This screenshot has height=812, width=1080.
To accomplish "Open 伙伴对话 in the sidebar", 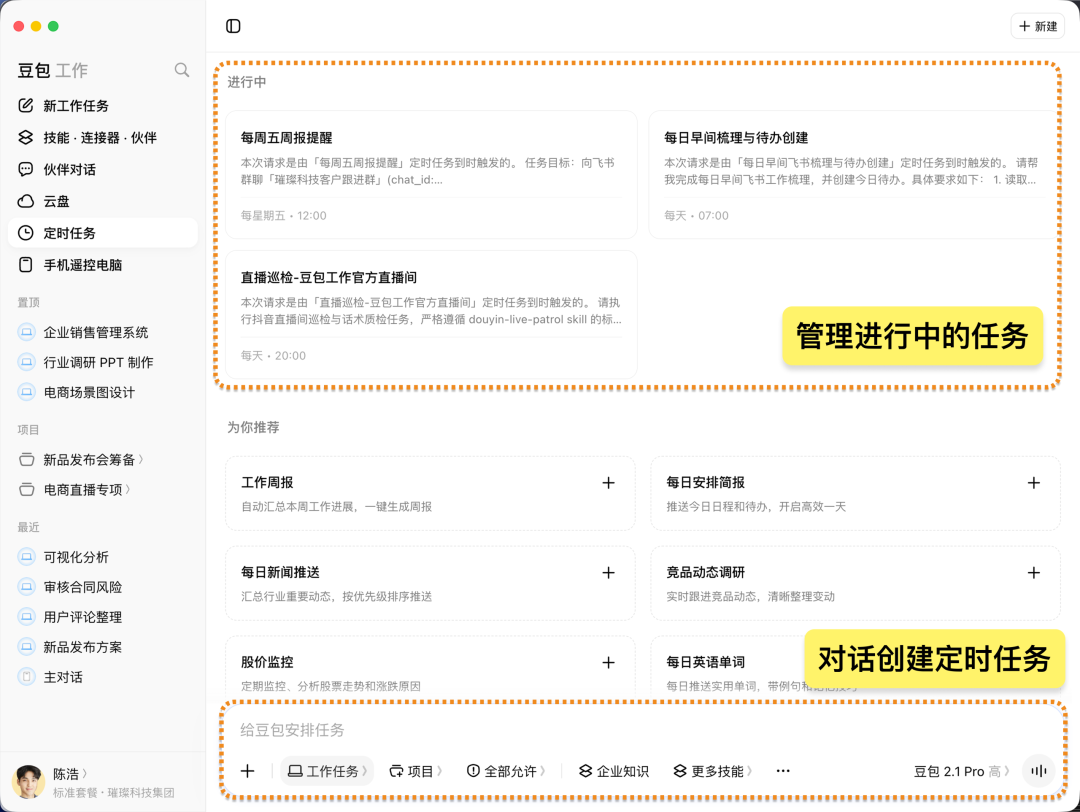I will tap(103, 169).
